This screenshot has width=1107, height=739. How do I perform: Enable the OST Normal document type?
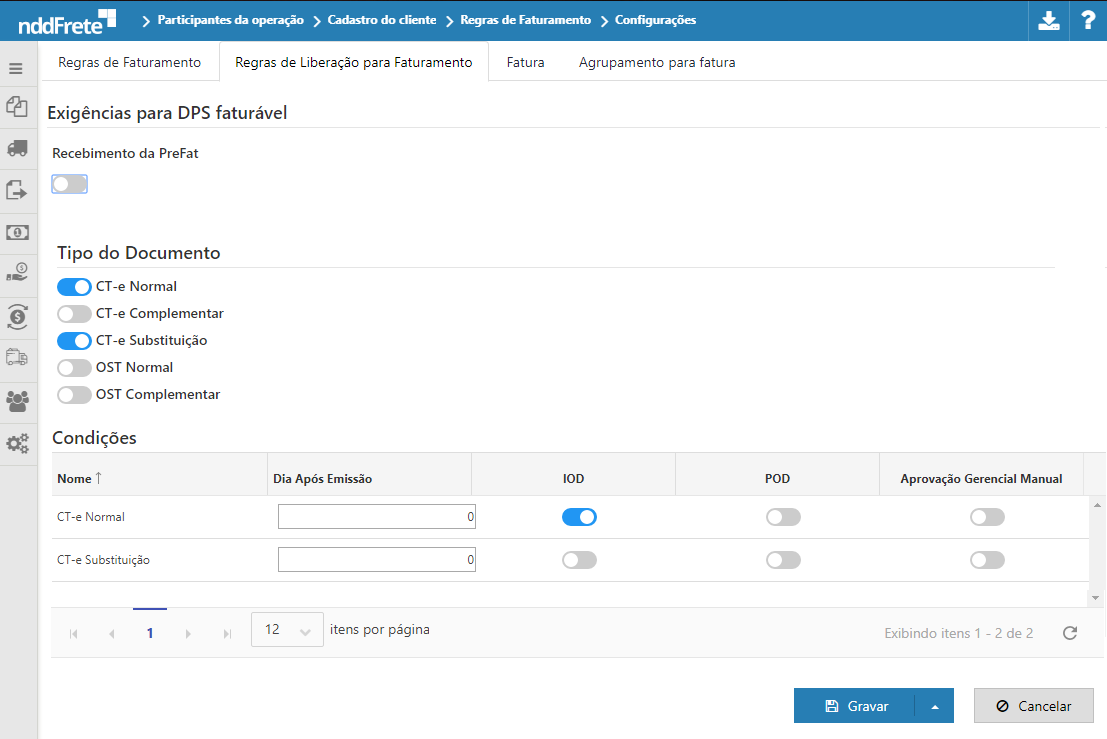(x=74, y=368)
